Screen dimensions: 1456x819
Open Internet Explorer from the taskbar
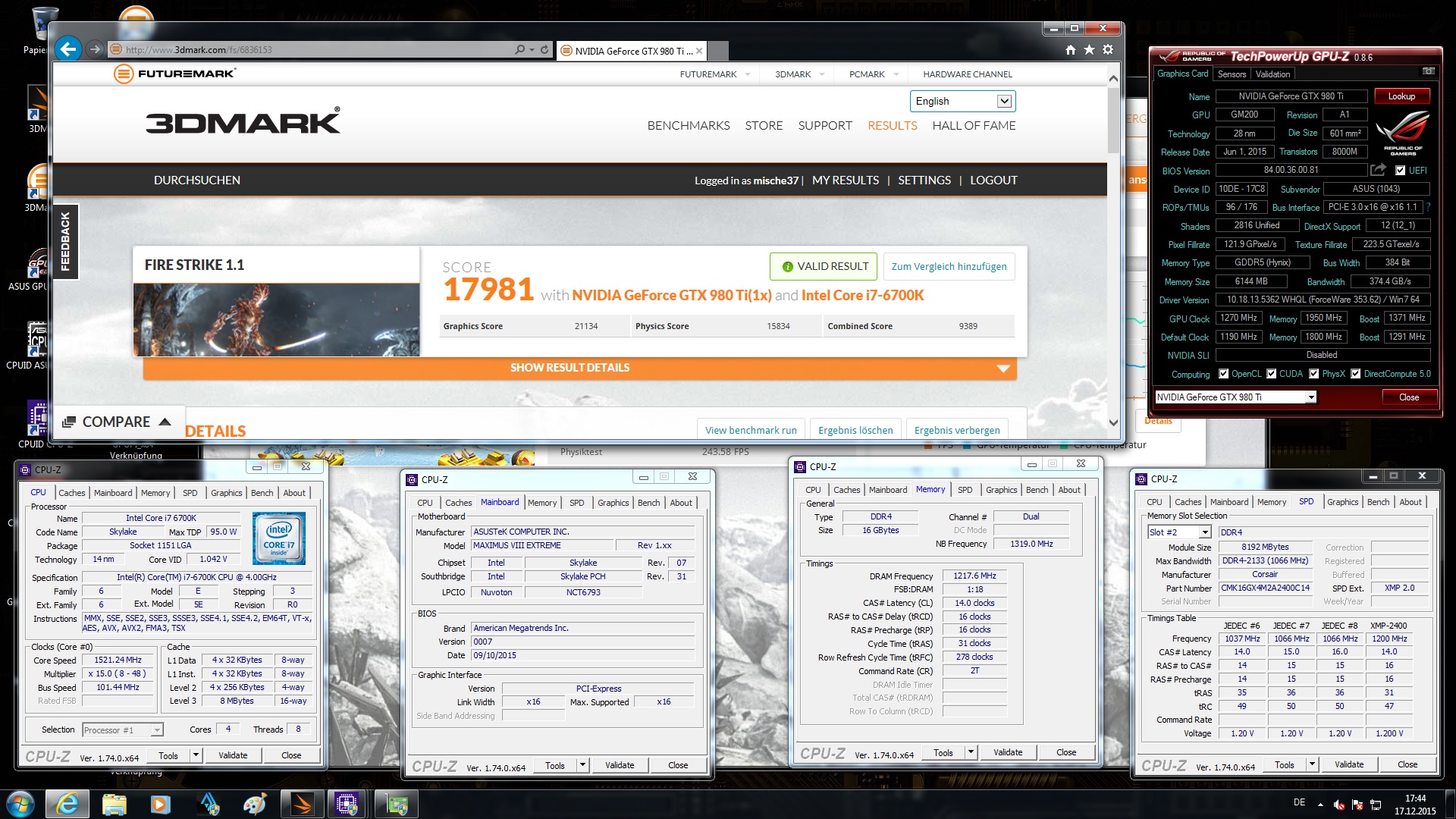point(67,804)
